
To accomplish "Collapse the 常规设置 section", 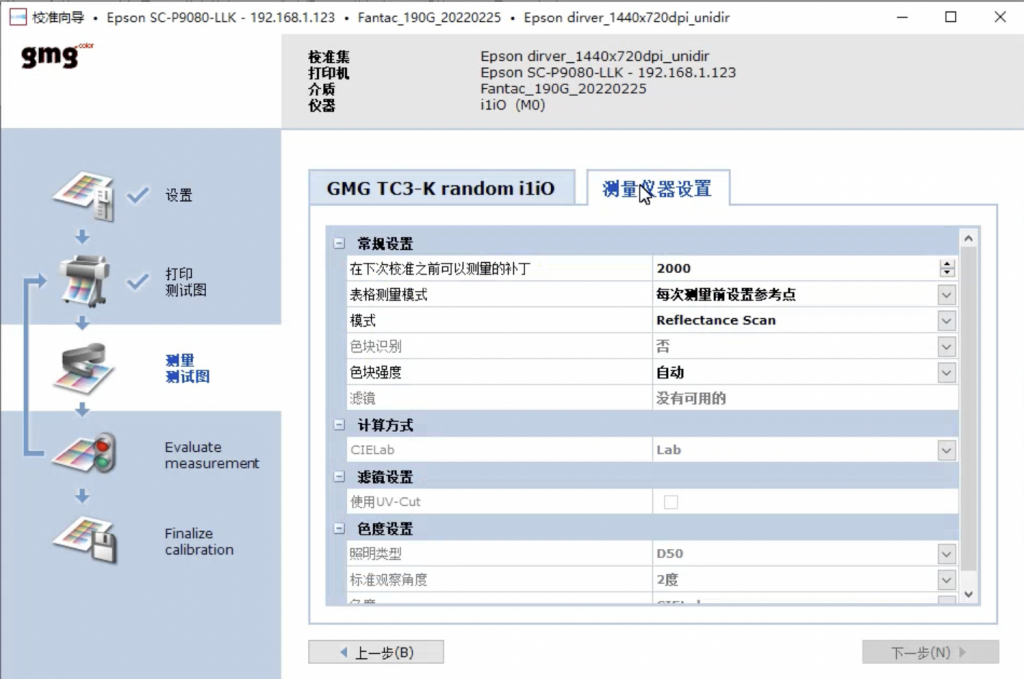I will click(x=339, y=244).
